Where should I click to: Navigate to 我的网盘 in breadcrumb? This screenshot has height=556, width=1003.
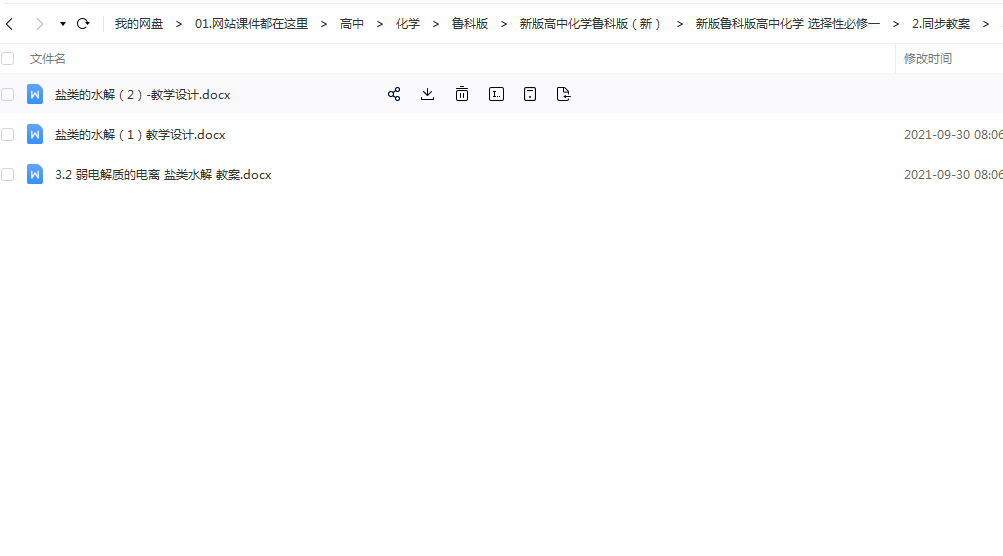point(139,24)
